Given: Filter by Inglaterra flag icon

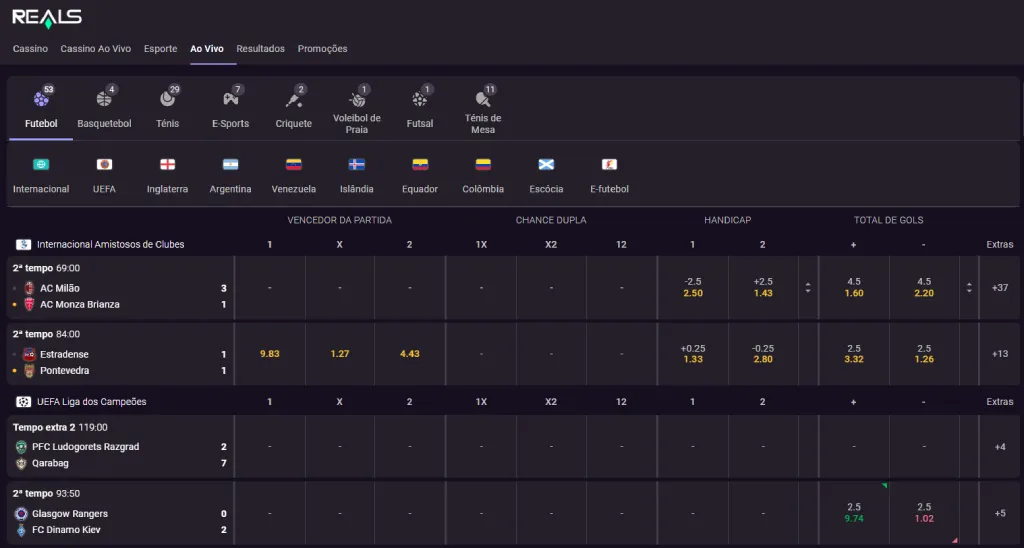Looking at the screenshot, I should (167, 165).
